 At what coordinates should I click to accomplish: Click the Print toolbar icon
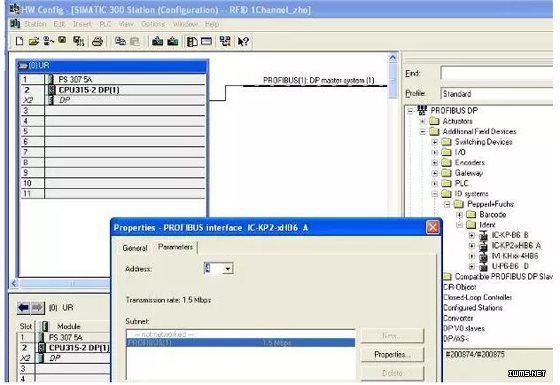[98, 42]
